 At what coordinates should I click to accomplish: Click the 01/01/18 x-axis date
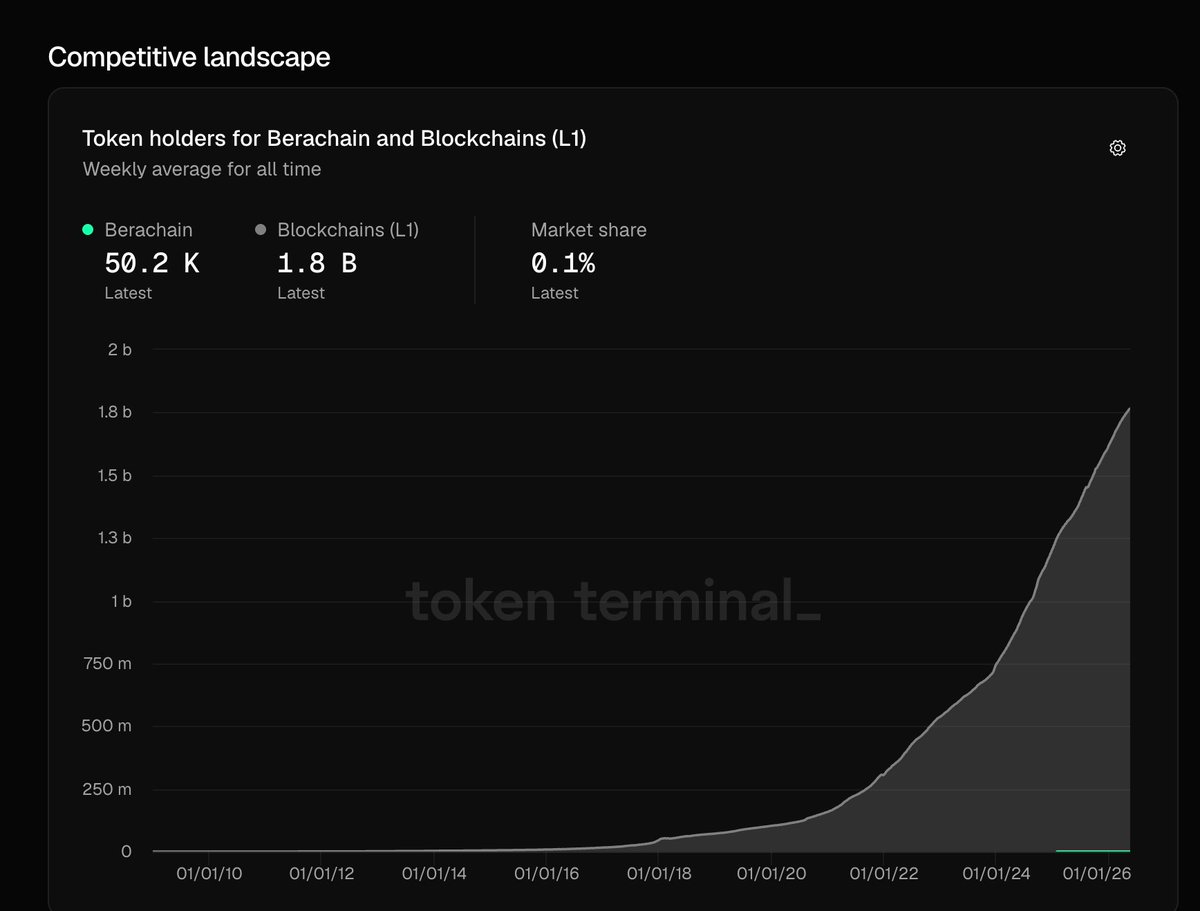(x=659, y=874)
